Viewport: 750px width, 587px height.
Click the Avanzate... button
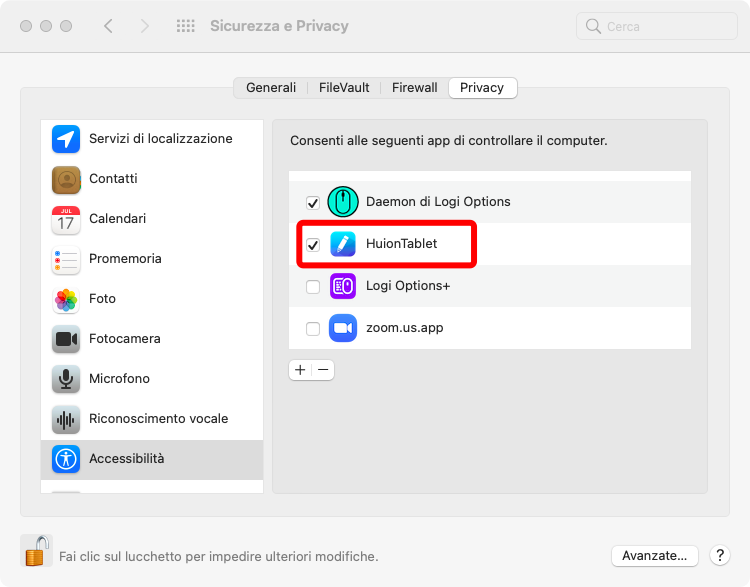coord(654,555)
